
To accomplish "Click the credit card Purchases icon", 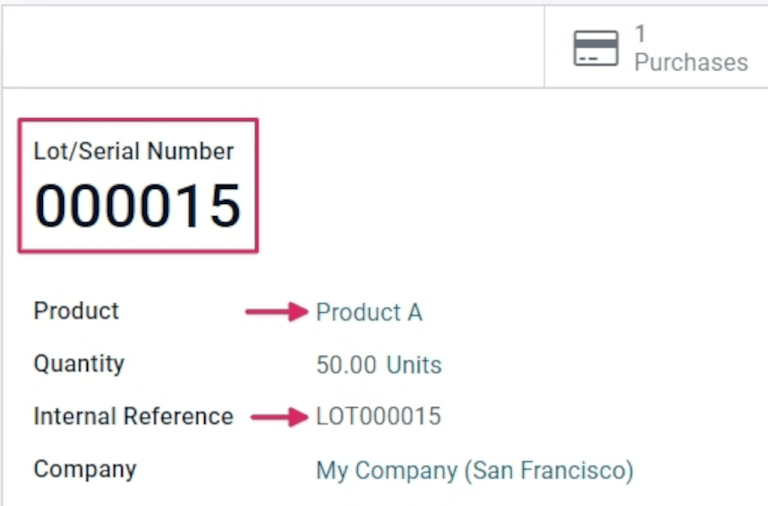I will [x=596, y=48].
